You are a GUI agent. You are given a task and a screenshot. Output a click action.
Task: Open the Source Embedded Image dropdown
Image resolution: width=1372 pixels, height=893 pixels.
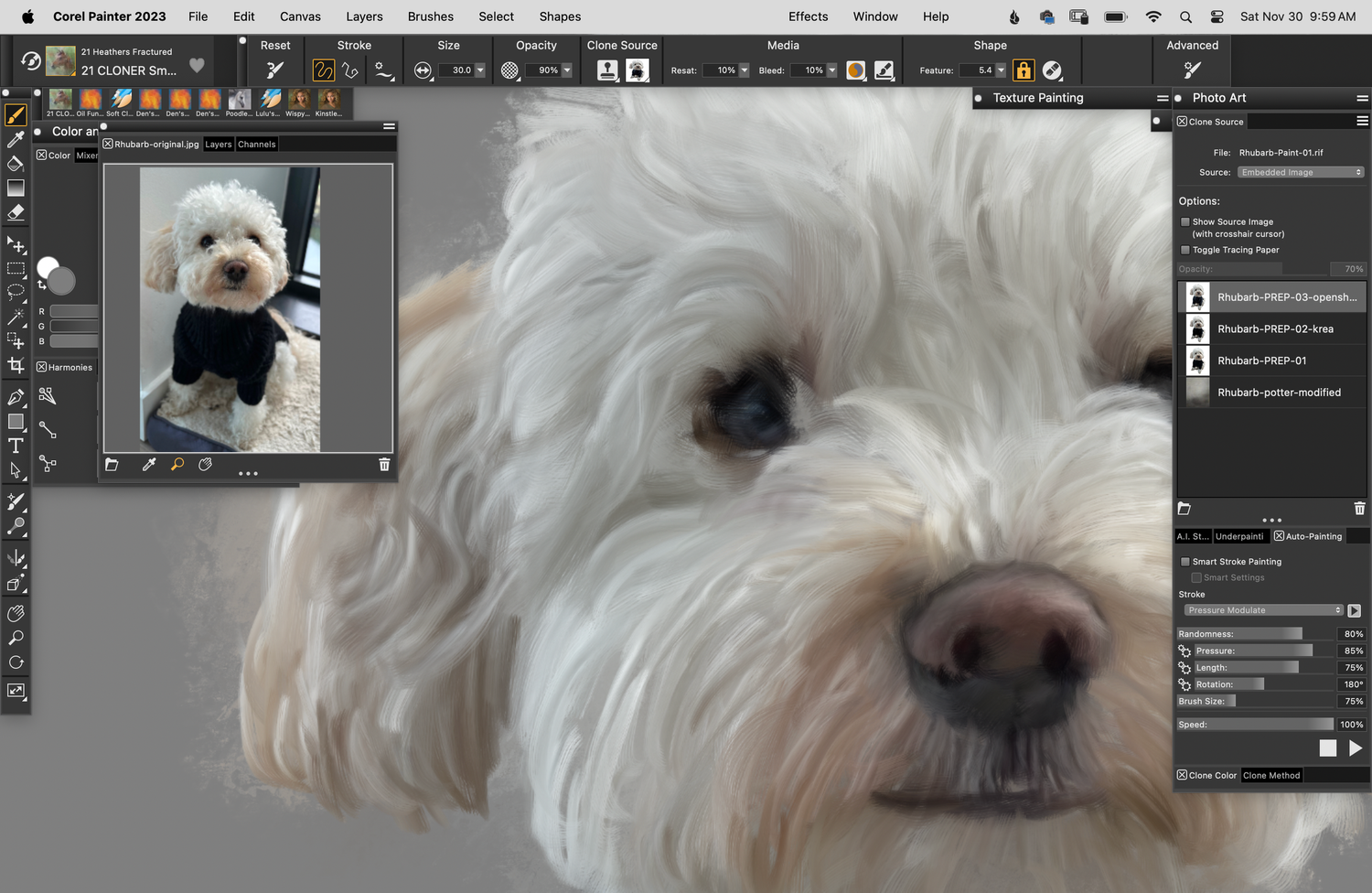(1301, 172)
